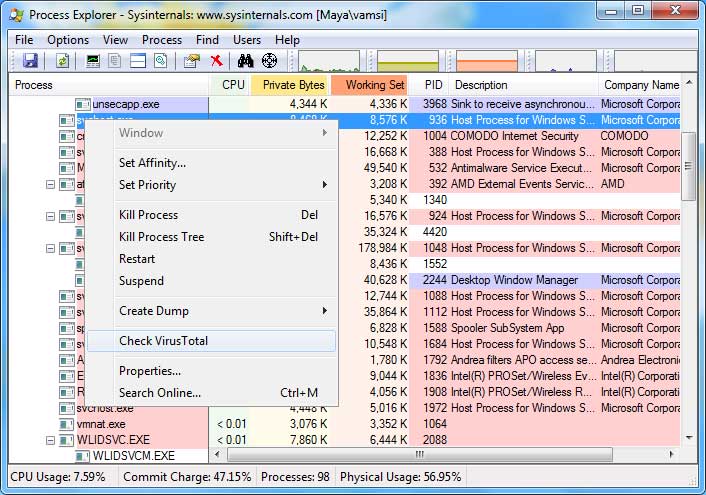This screenshot has width=706, height=495.
Task: Choose Restart from the context menu
Action: point(211,259)
